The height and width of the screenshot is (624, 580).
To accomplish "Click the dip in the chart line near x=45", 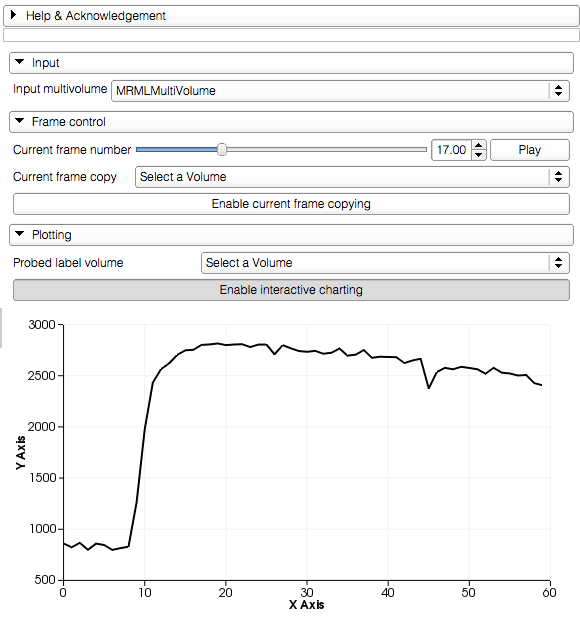I will pos(429,388).
